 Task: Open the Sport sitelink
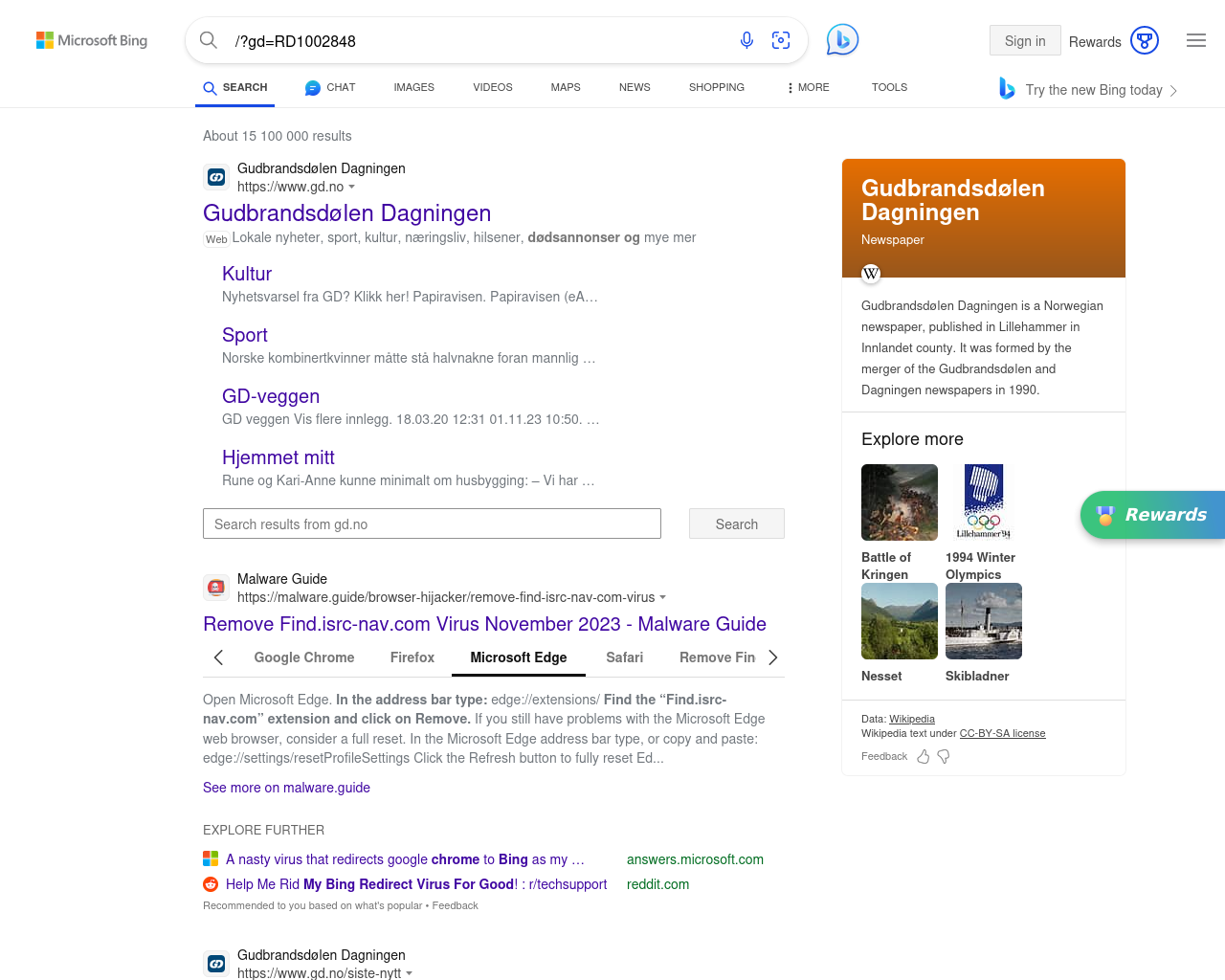click(x=245, y=335)
